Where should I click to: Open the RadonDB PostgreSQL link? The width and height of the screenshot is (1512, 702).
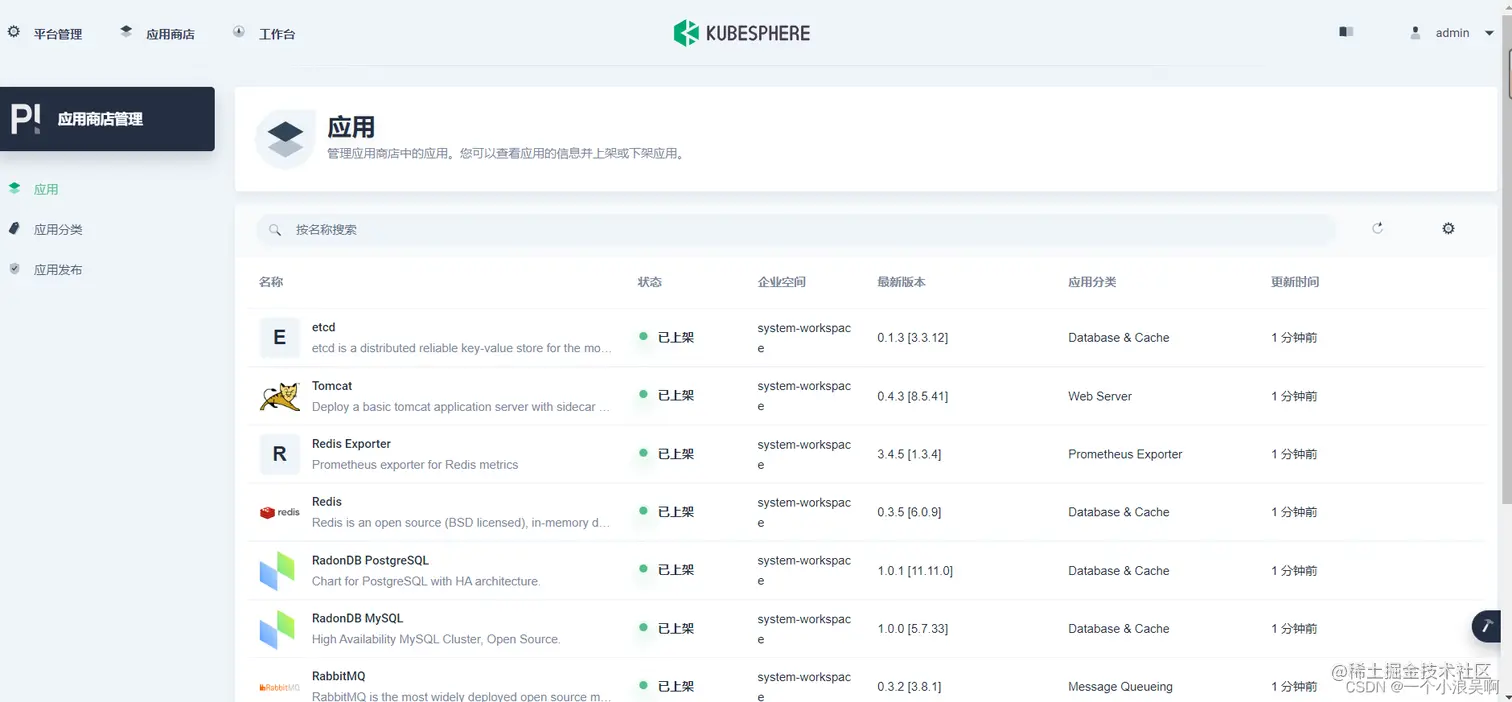click(370, 560)
